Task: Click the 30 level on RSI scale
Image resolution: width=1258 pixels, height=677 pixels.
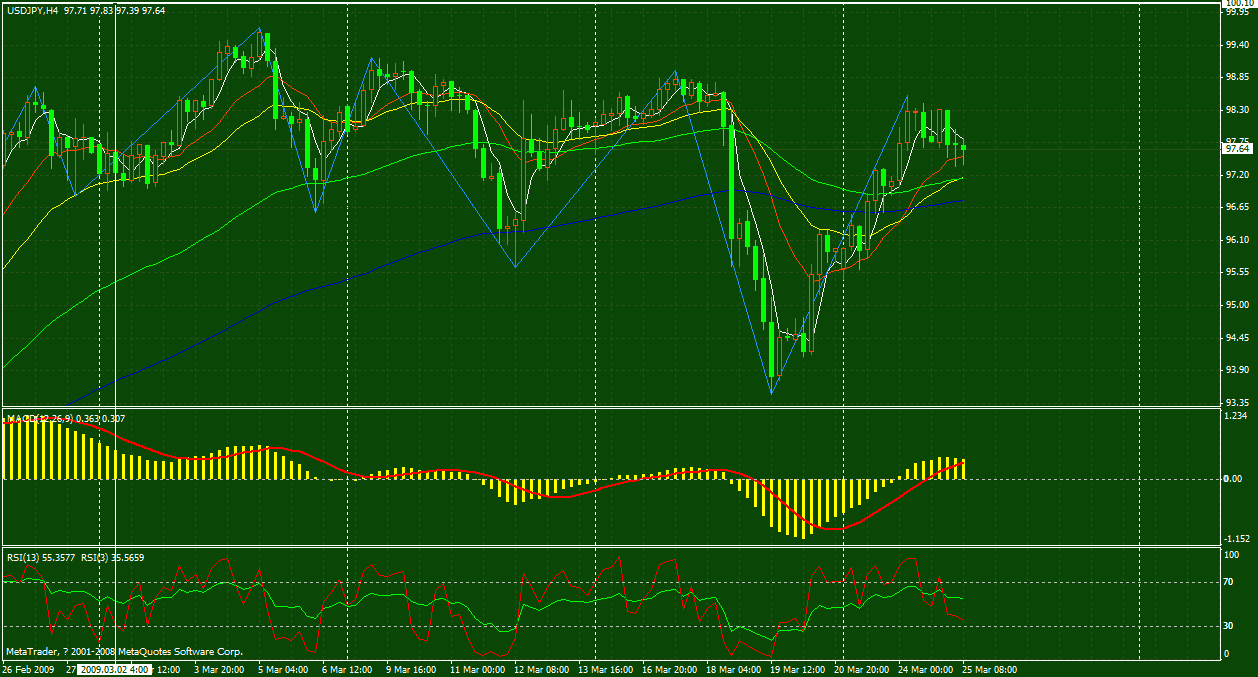Action: tap(1230, 626)
